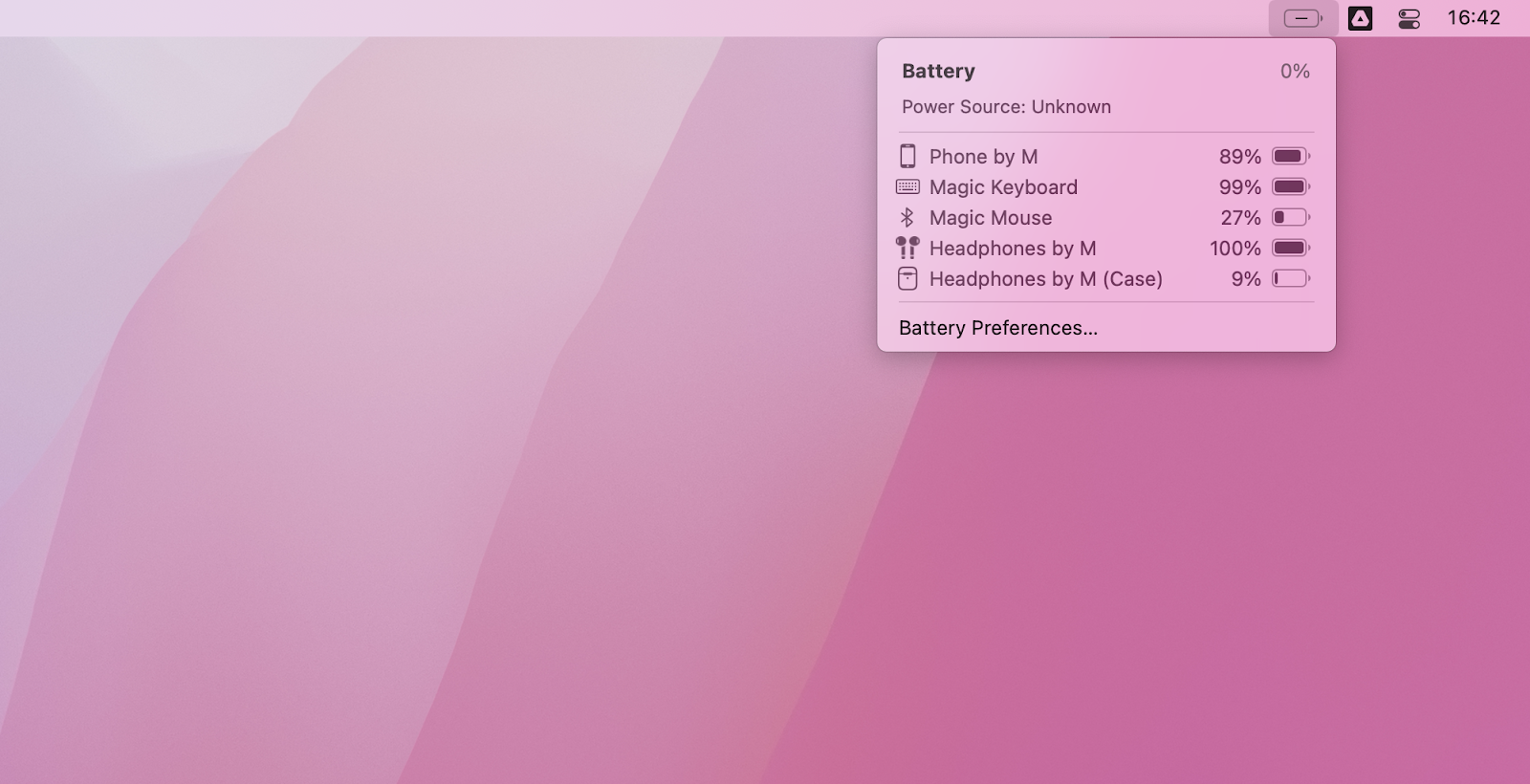Viewport: 1530px width, 784px height.
Task: Open Control Center from the menu bar
Action: tap(1409, 18)
